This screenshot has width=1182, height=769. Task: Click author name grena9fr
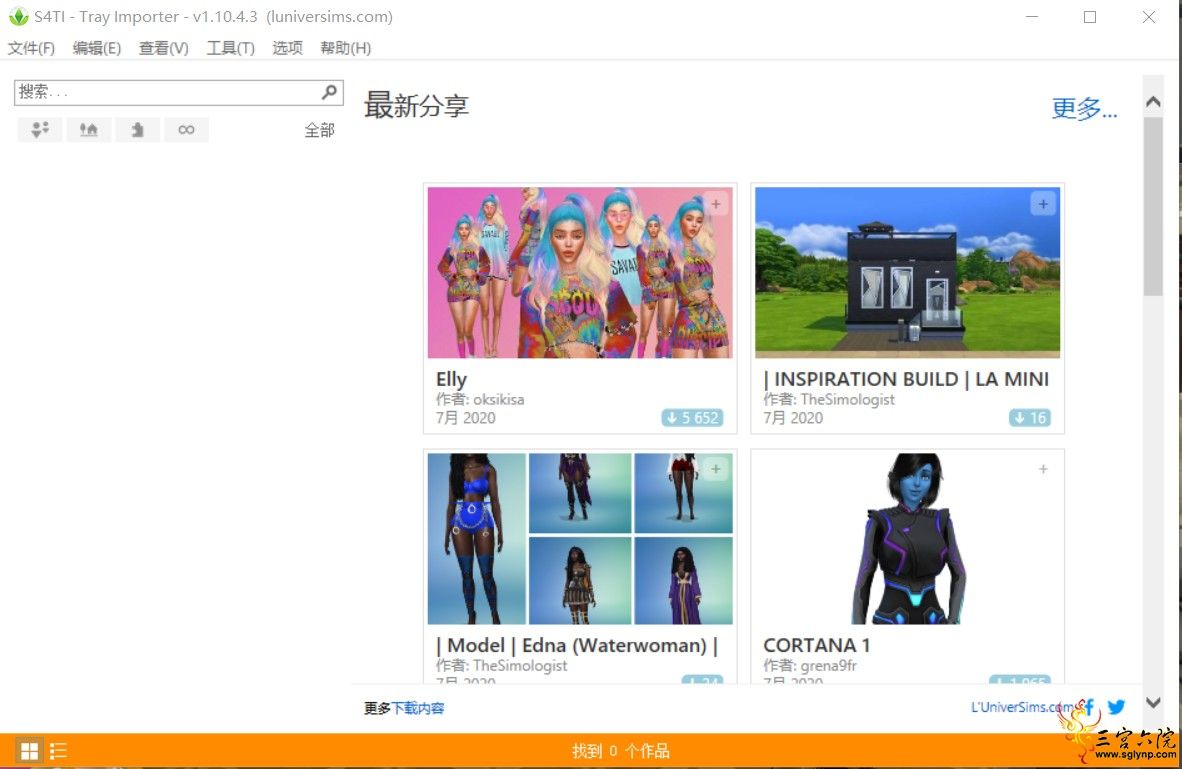(828, 666)
